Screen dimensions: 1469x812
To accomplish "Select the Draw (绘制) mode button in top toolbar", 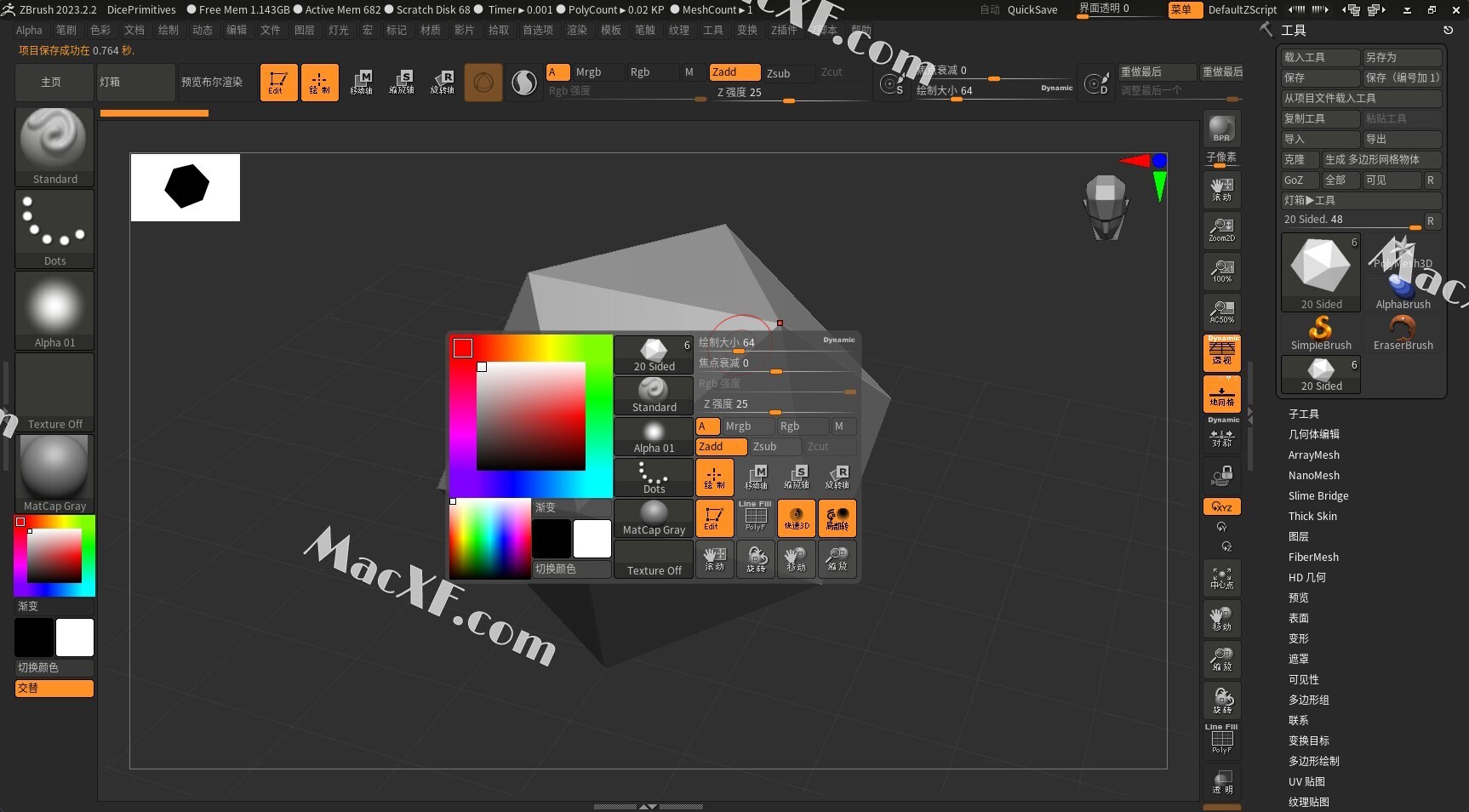I will pyautogui.click(x=319, y=83).
